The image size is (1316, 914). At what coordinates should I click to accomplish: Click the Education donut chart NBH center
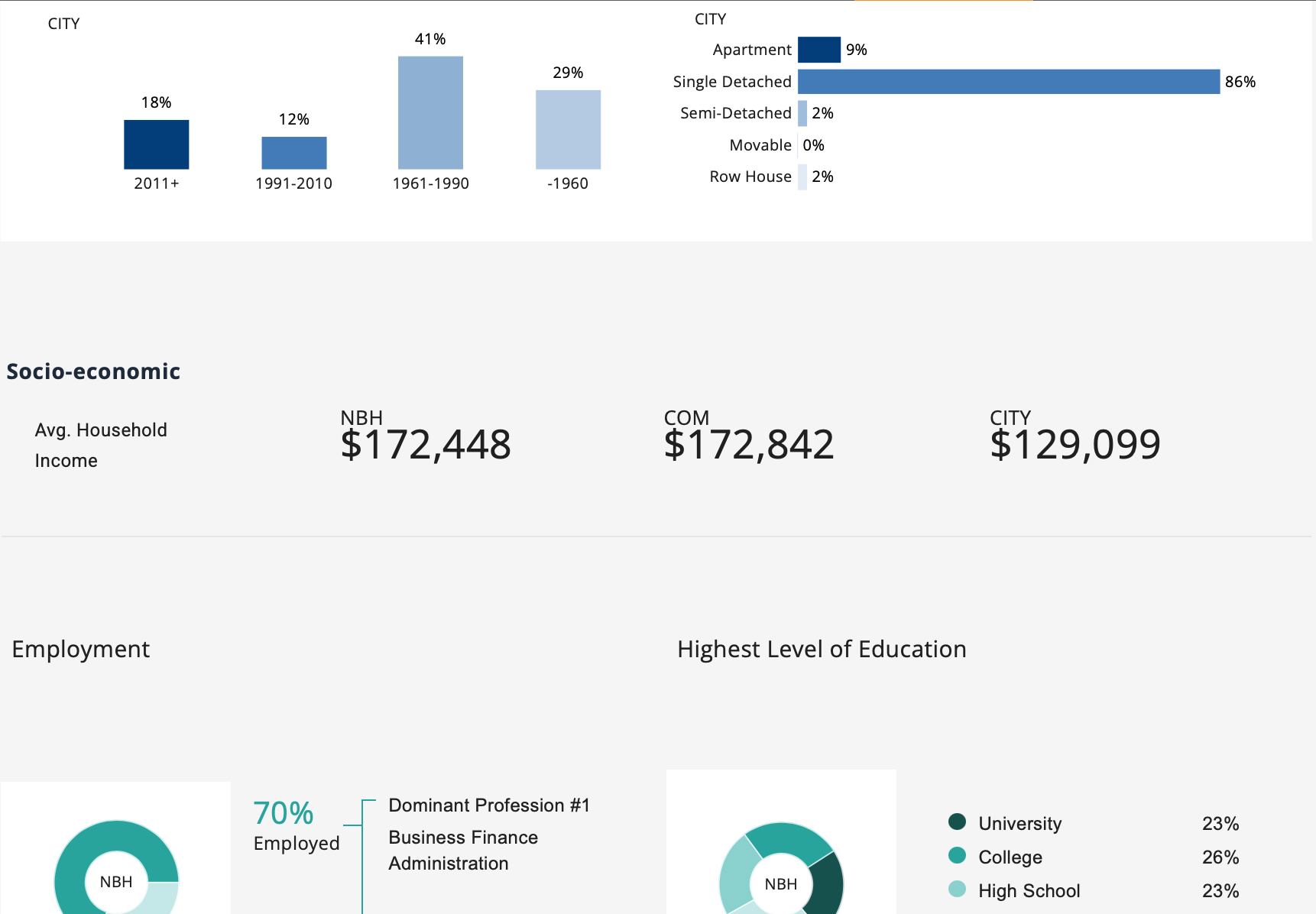pos(780,884)
